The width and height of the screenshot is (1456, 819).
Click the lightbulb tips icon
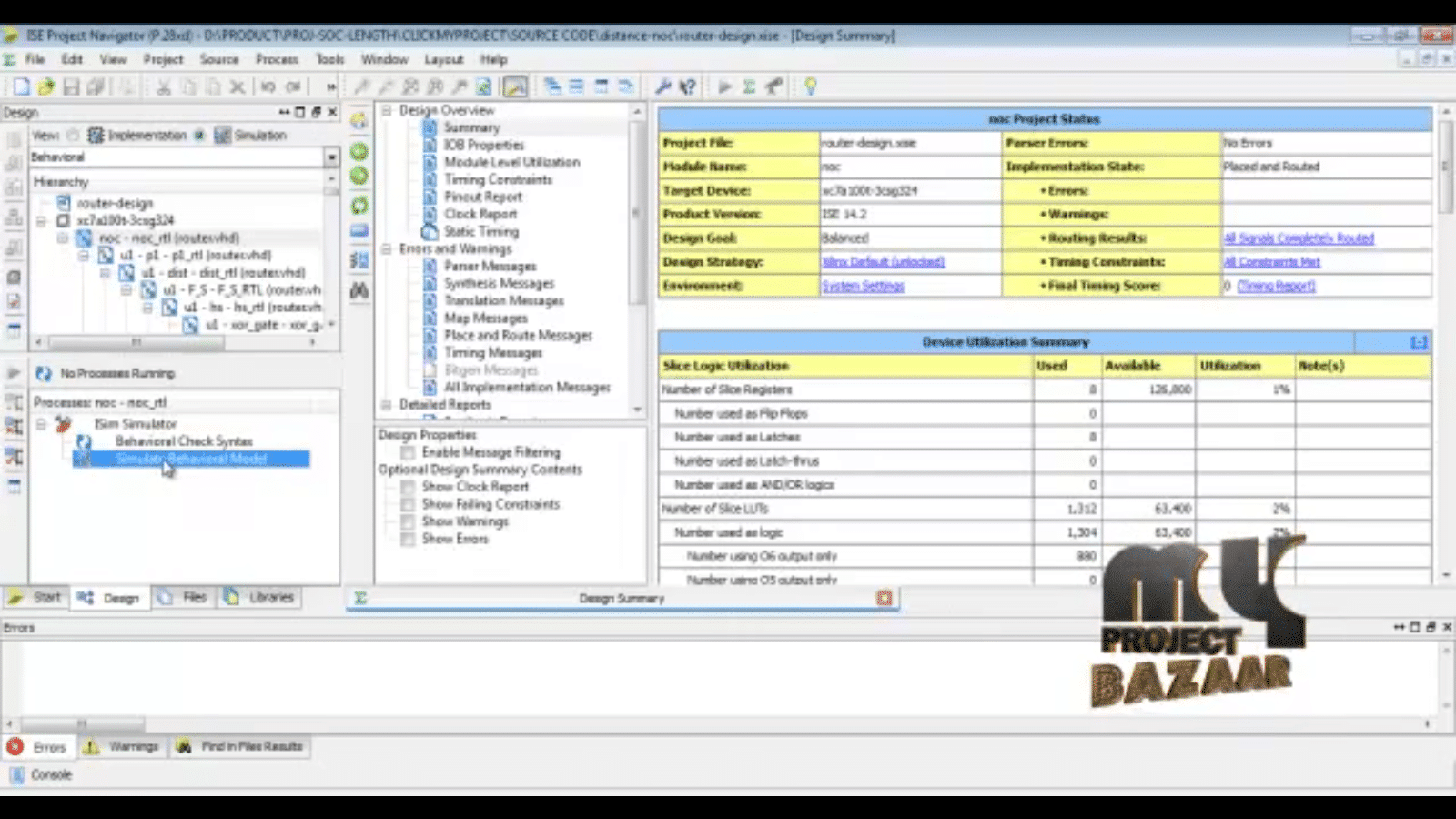(810, 86)
